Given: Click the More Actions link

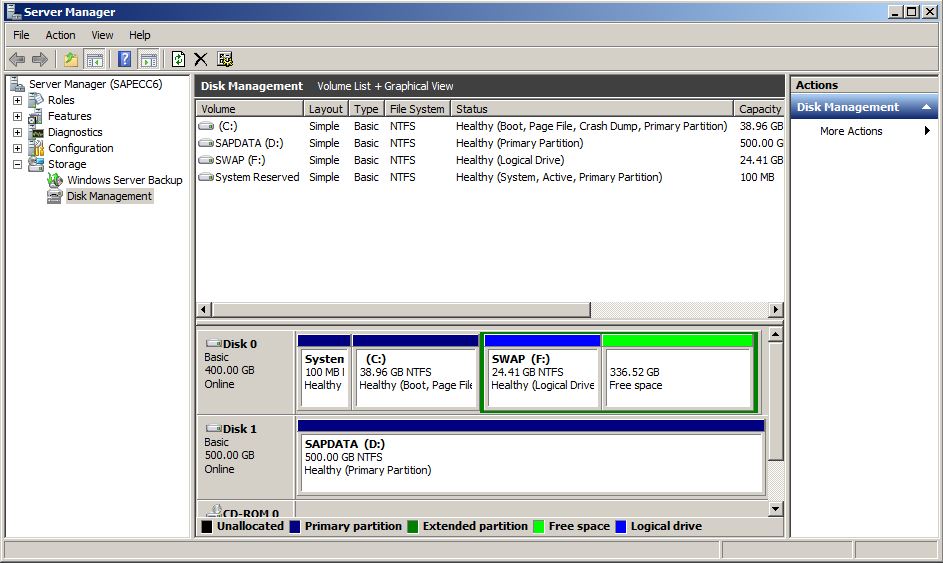Looking at the screenshot, I should (x=851, y=131).
